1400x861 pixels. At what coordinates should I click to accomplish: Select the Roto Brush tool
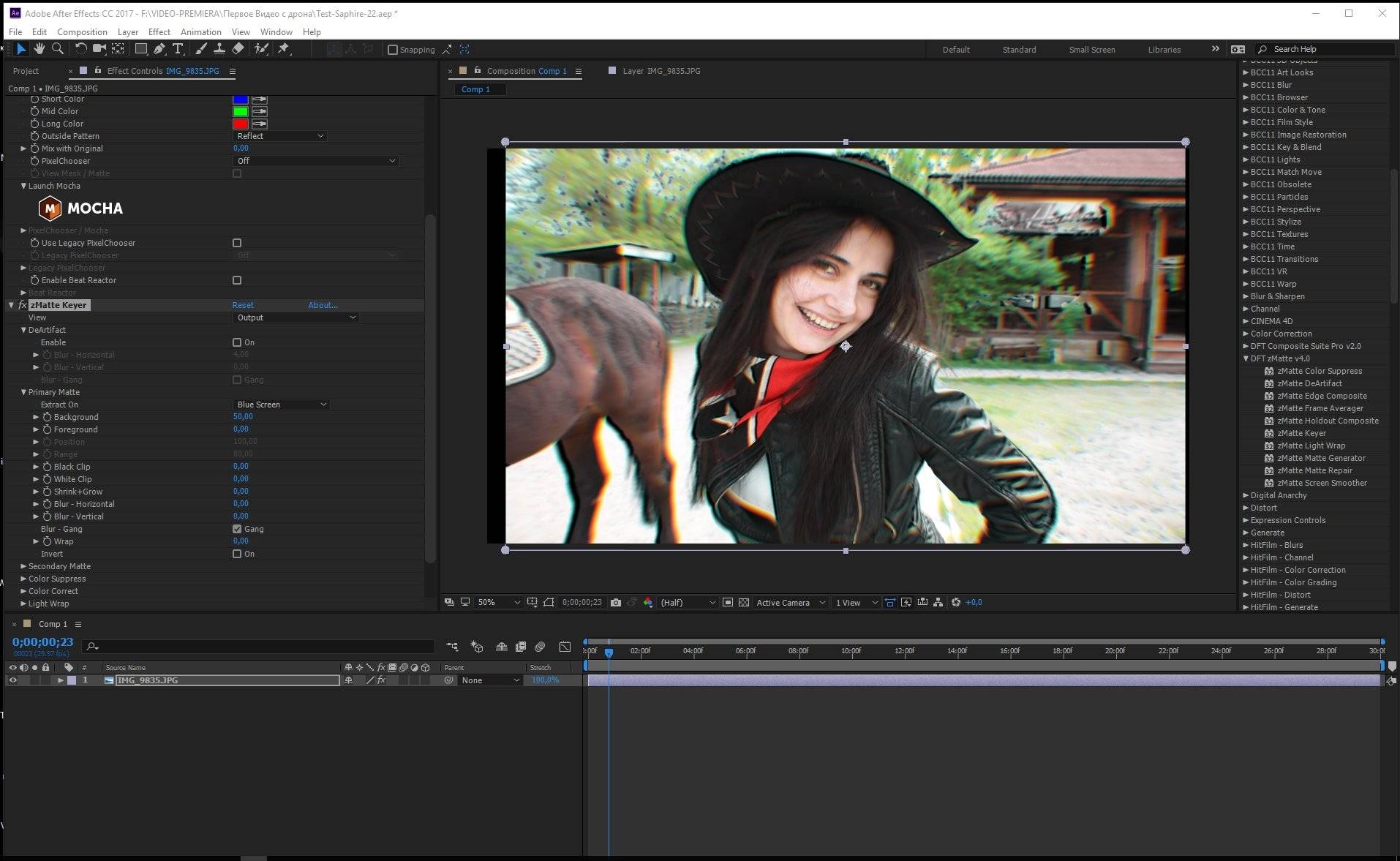[x=261, y=49]
